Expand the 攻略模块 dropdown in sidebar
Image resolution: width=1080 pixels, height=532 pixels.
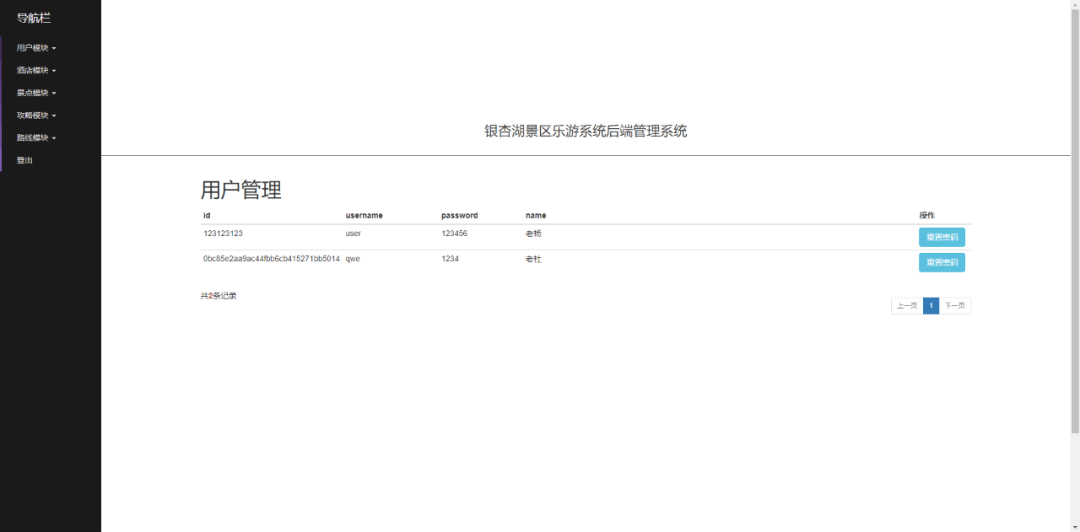[x=37, y=115]
